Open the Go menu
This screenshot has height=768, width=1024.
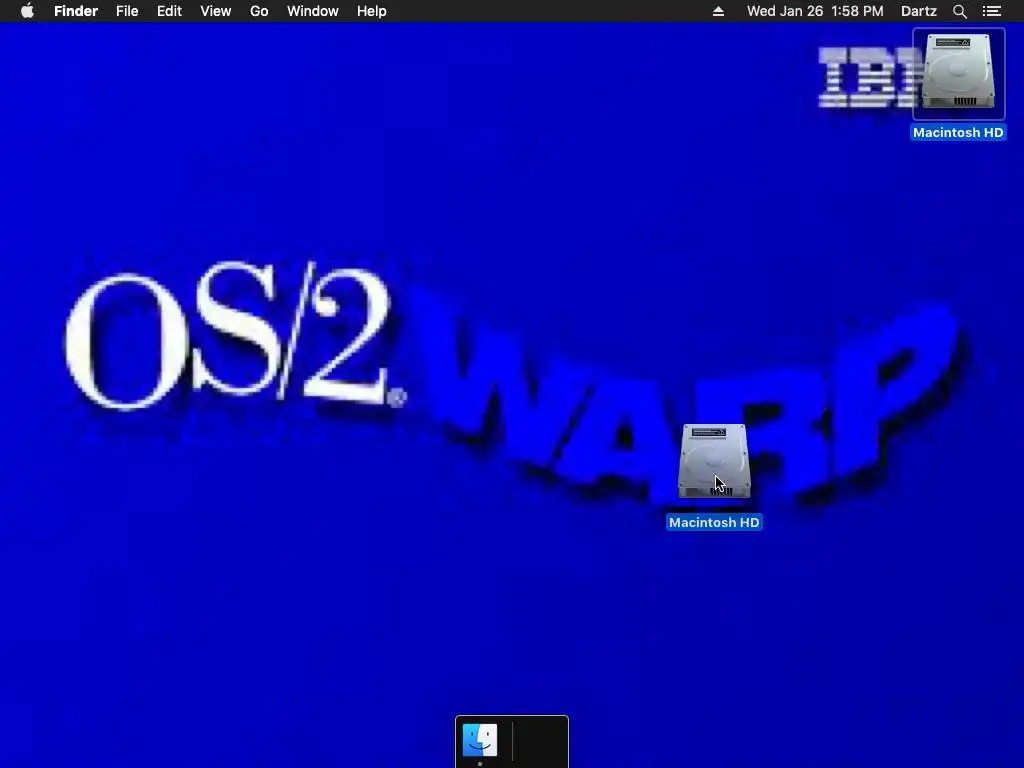259,11
